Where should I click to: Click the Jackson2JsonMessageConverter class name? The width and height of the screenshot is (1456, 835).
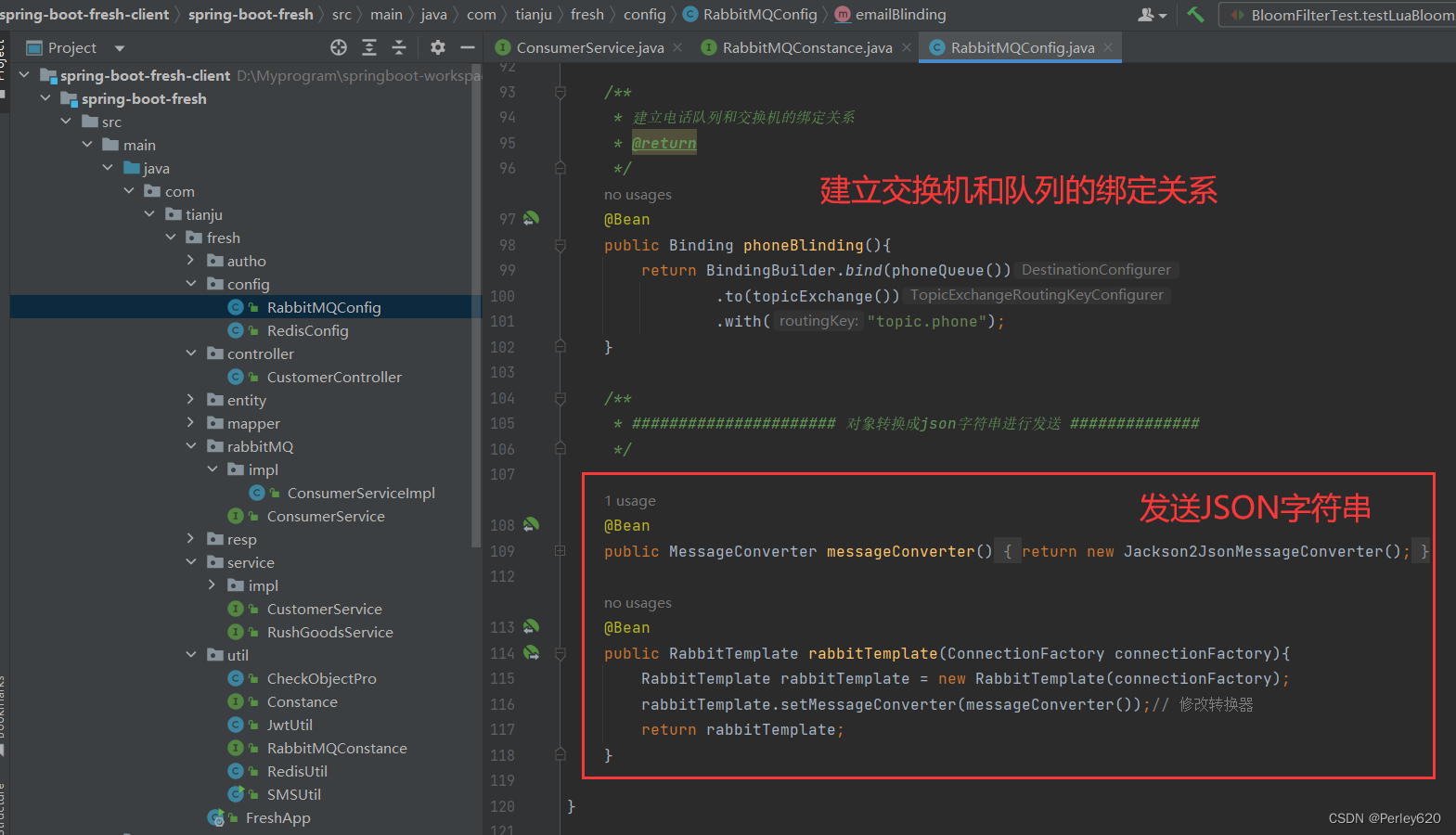1253,551
